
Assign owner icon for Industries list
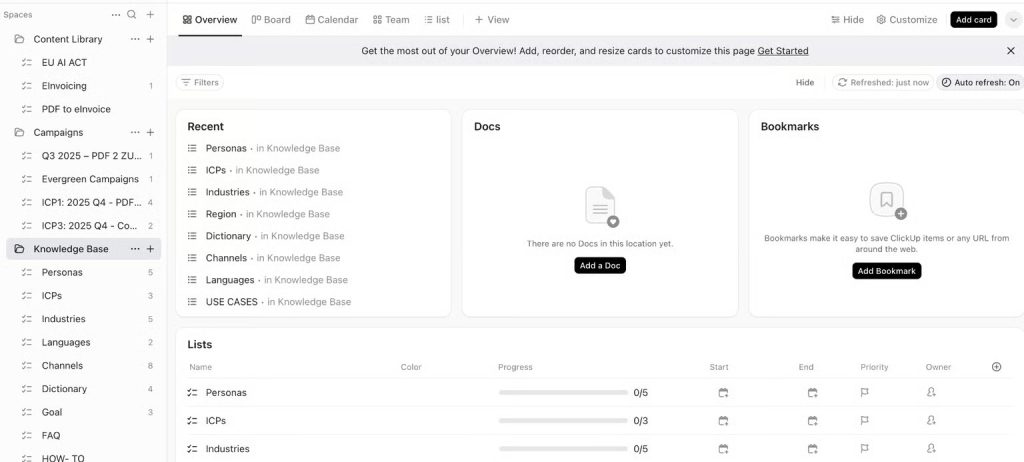(x=931, y=448)
